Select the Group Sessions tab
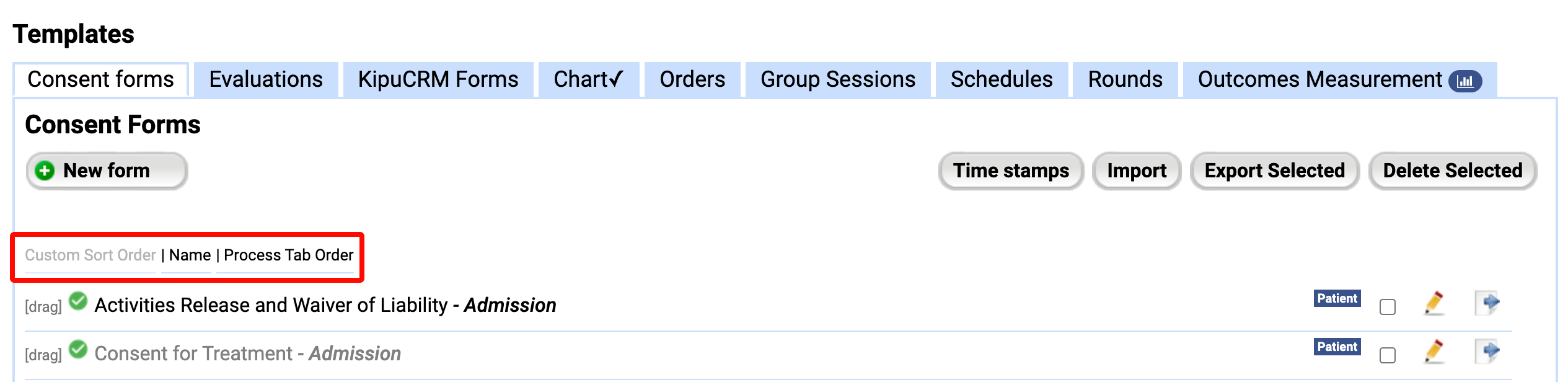Image resolution: width=1568 pixels, height=382 pixels. click(837, 79)
